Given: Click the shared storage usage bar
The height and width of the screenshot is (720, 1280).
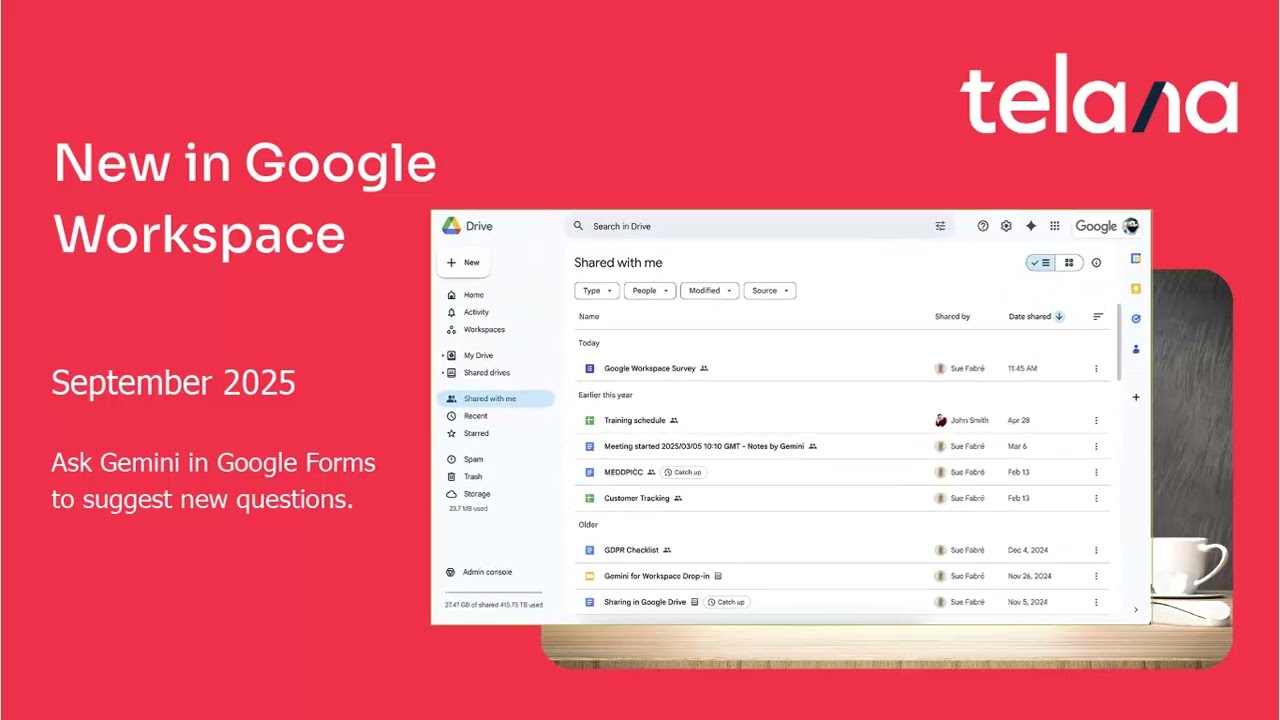Looking at the screenshot, I should pyautogui.click(x=493, y=593).
